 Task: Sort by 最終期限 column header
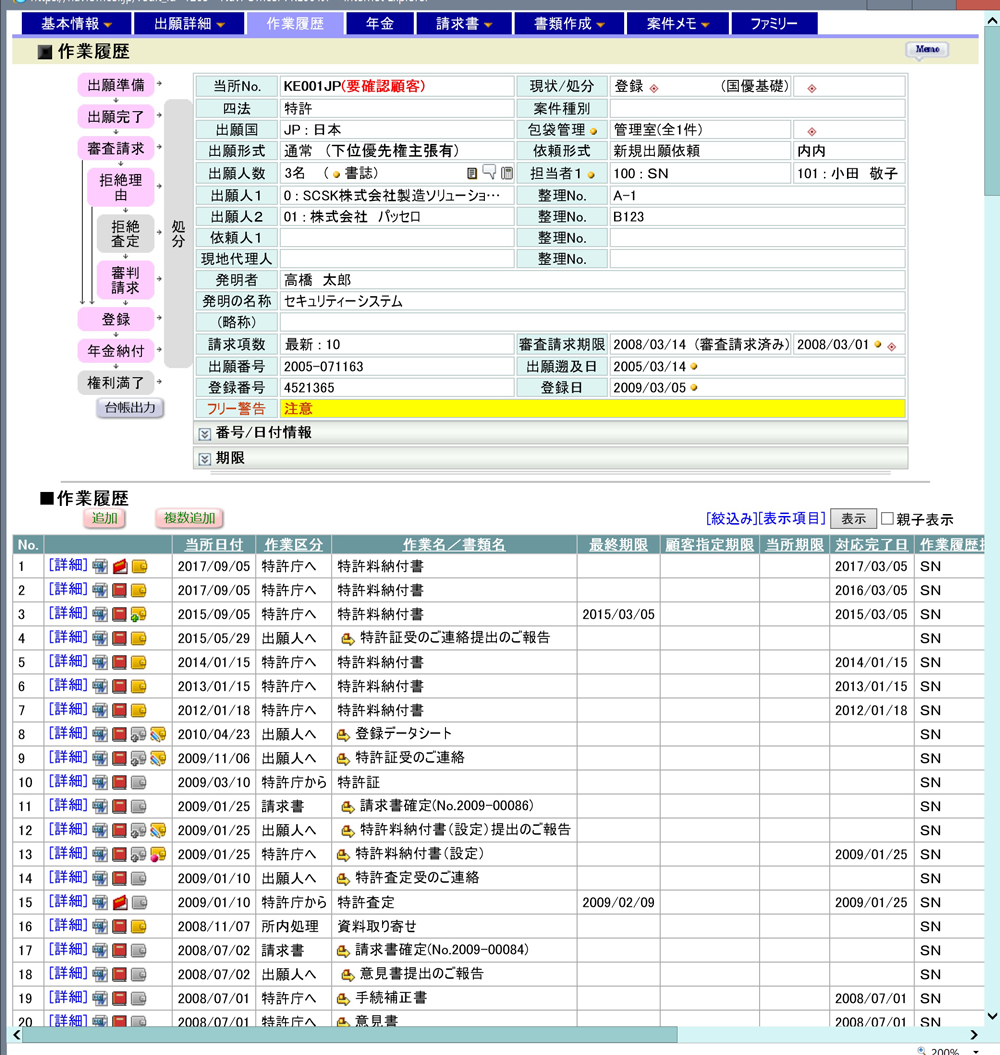click(618, 545)
